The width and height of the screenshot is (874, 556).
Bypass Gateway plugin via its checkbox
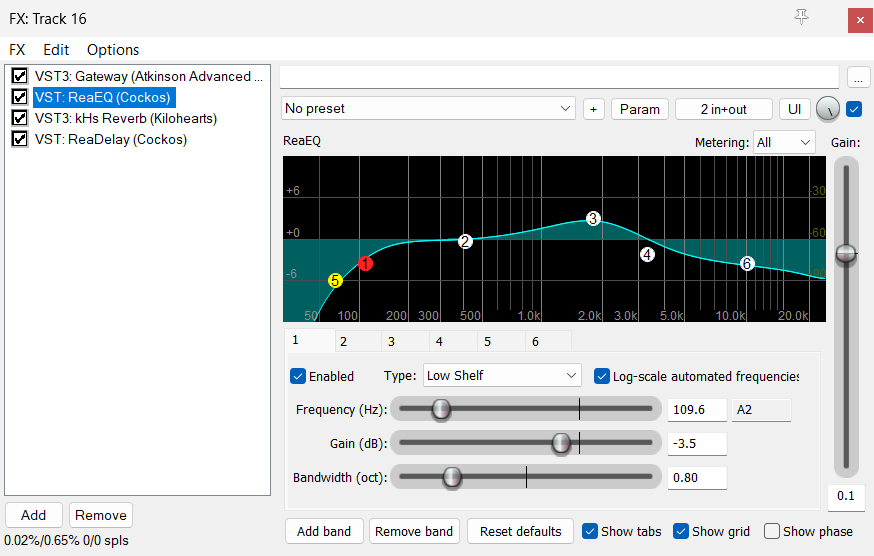click(x=20, y=76)
